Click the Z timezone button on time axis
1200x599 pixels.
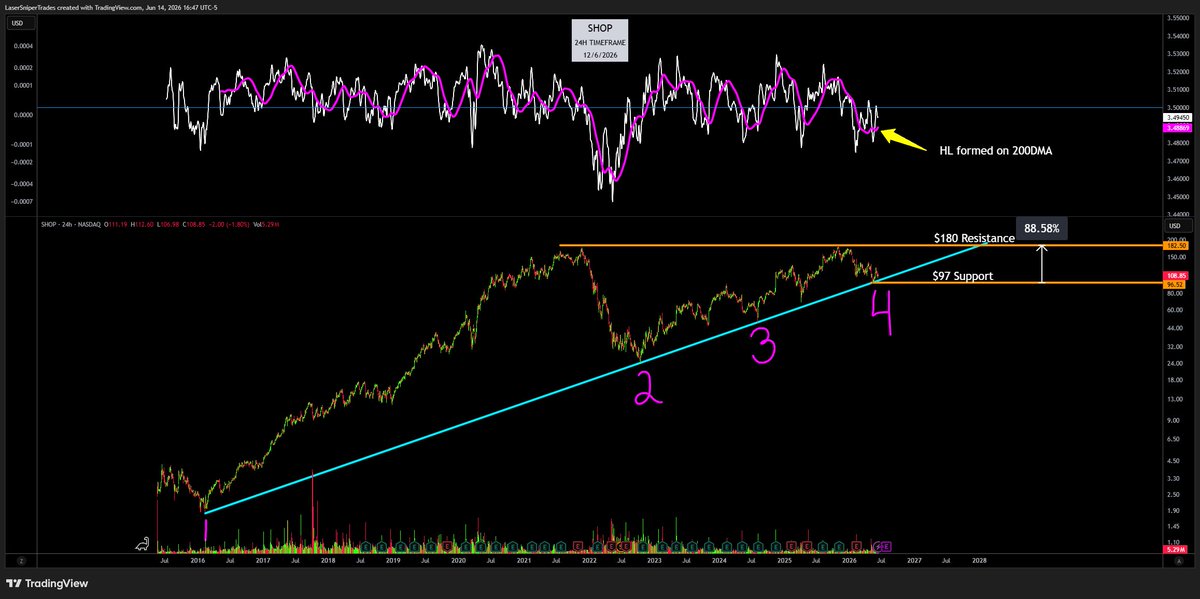tap(19, 561)
